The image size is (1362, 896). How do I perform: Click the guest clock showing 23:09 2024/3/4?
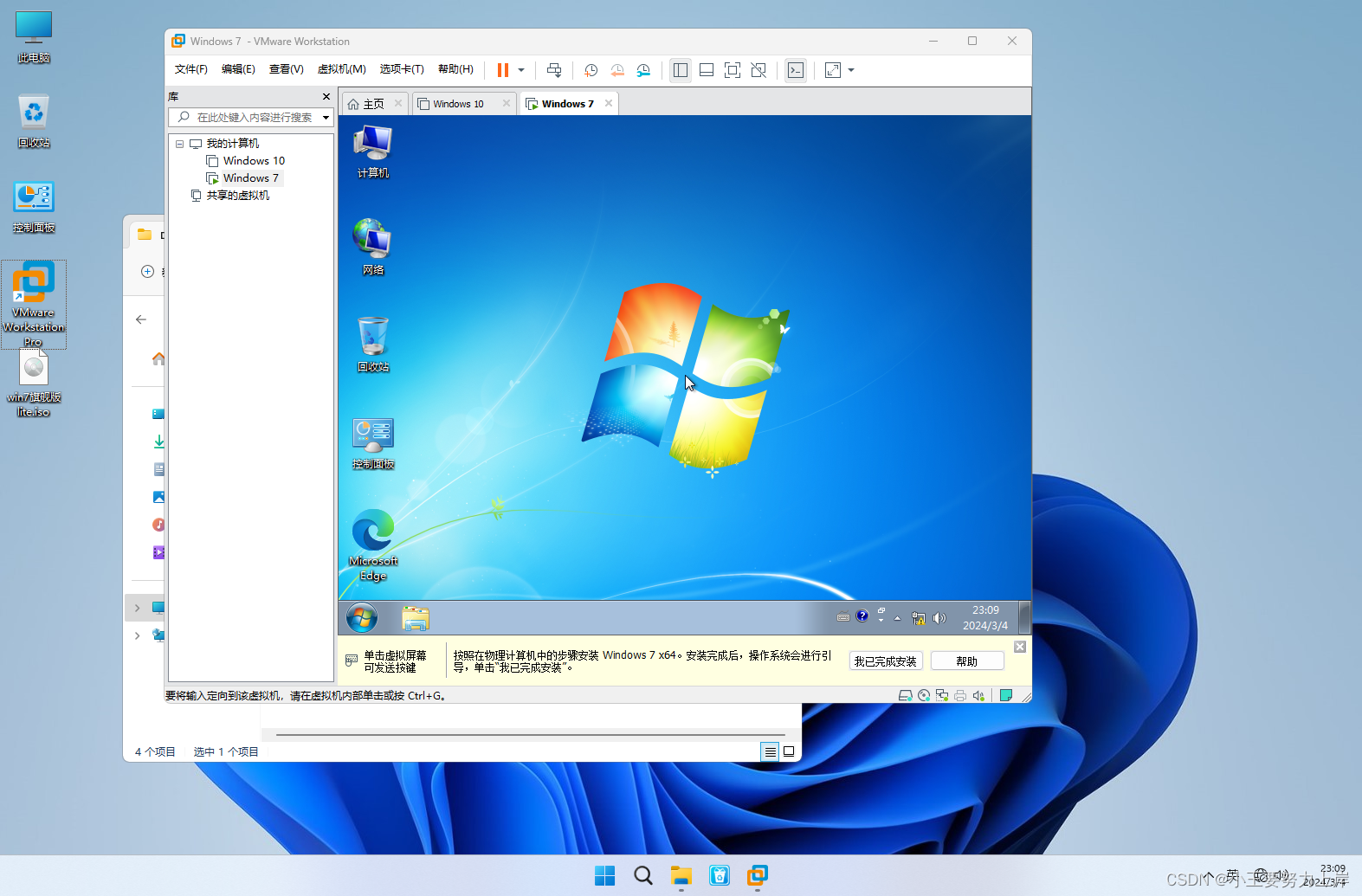985,618
